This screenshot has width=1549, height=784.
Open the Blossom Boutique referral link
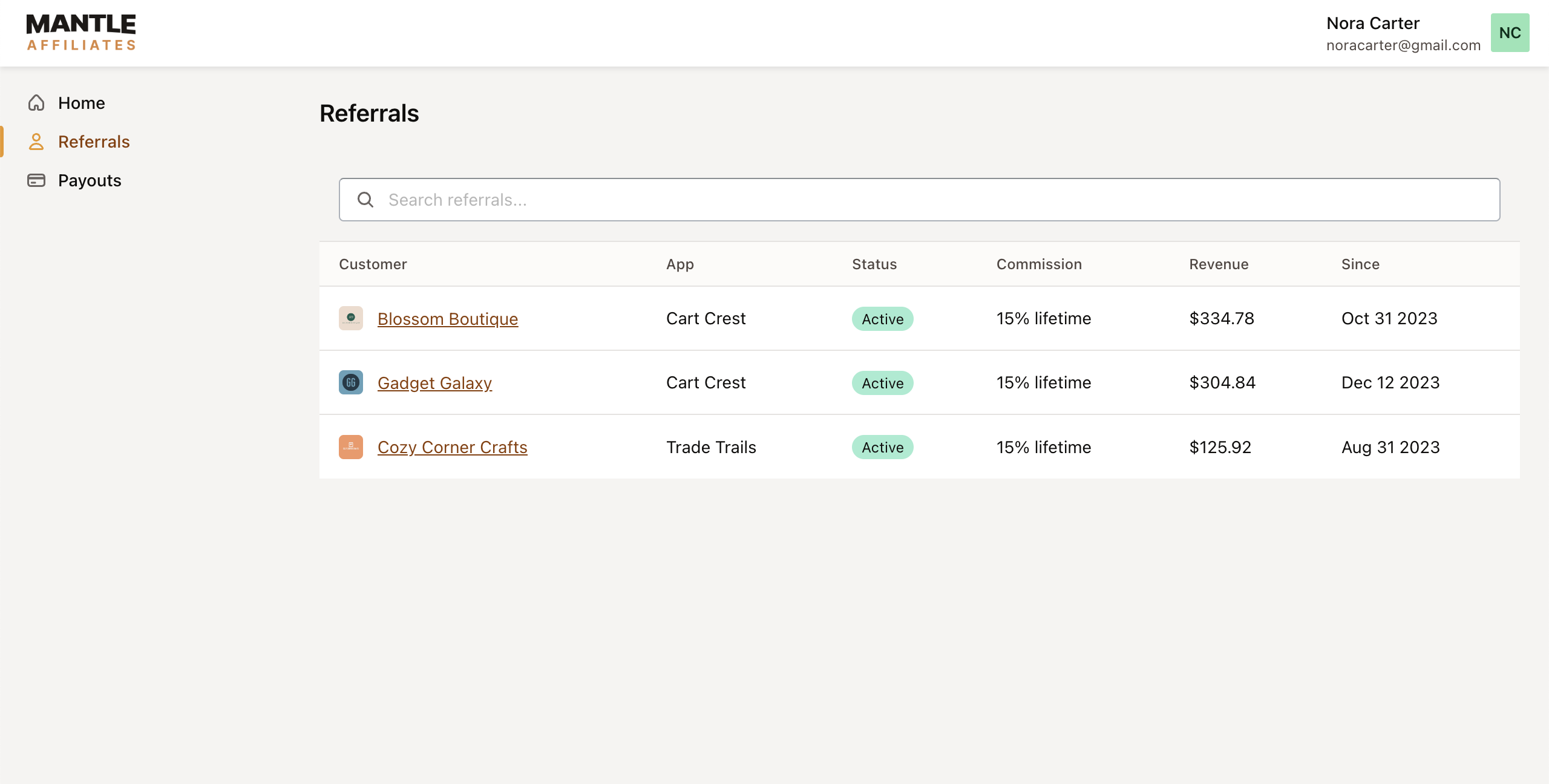click(448, 318)
